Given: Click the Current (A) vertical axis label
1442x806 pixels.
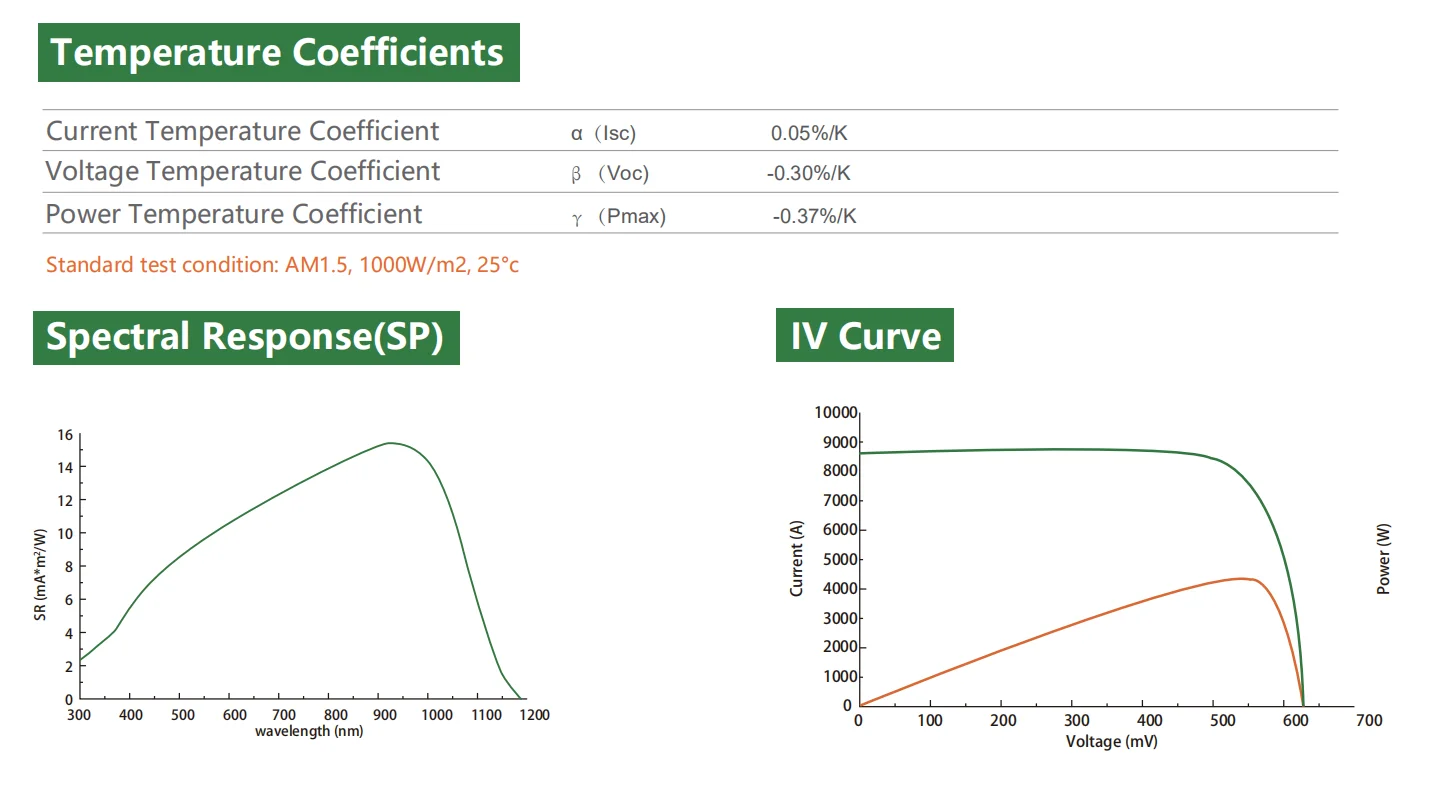Looking at the screenshot, I should point(797,558).
